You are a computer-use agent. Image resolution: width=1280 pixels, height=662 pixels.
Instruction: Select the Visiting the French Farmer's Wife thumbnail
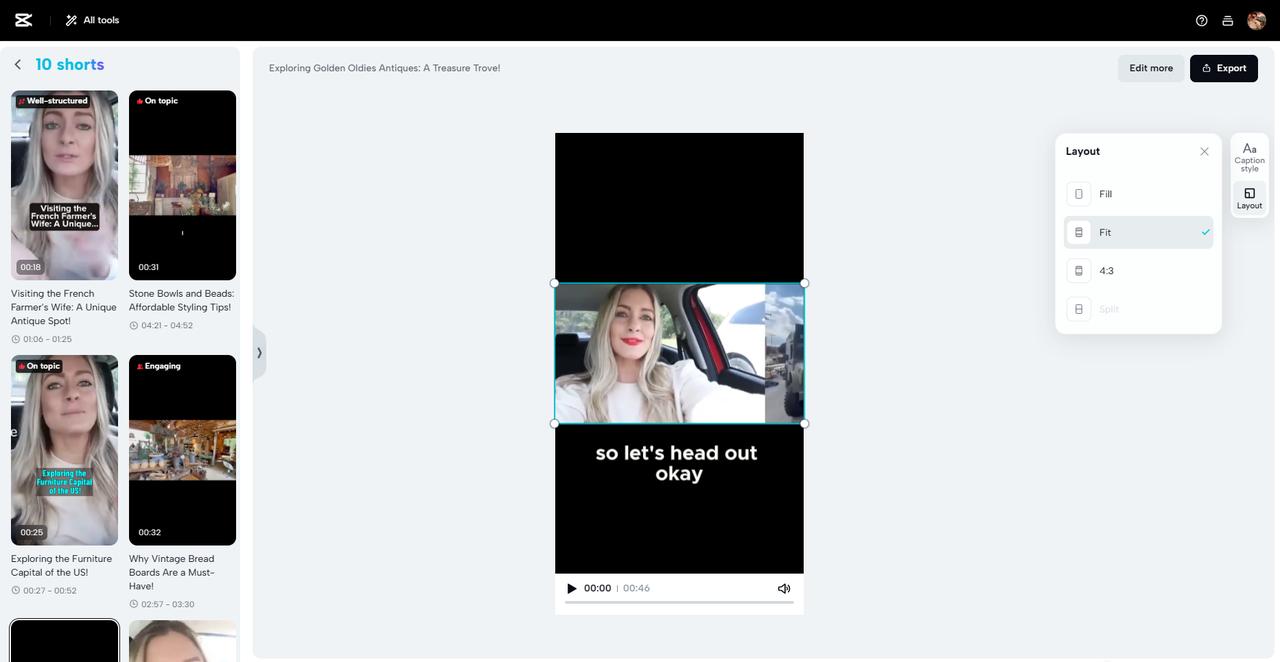tap(64, 185)
